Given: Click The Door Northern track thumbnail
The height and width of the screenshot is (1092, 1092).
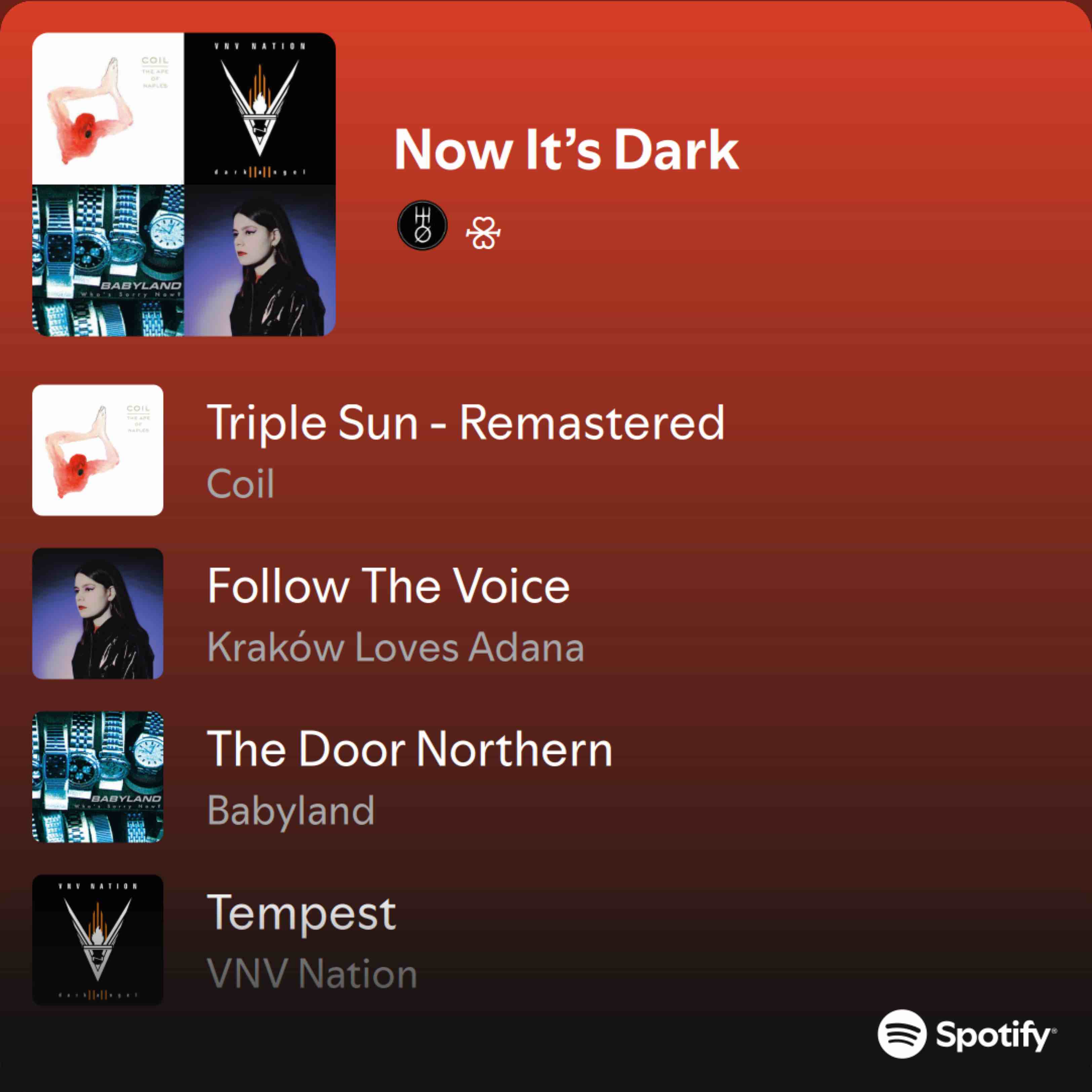Looking at the screenshot, I should point(98,777).
